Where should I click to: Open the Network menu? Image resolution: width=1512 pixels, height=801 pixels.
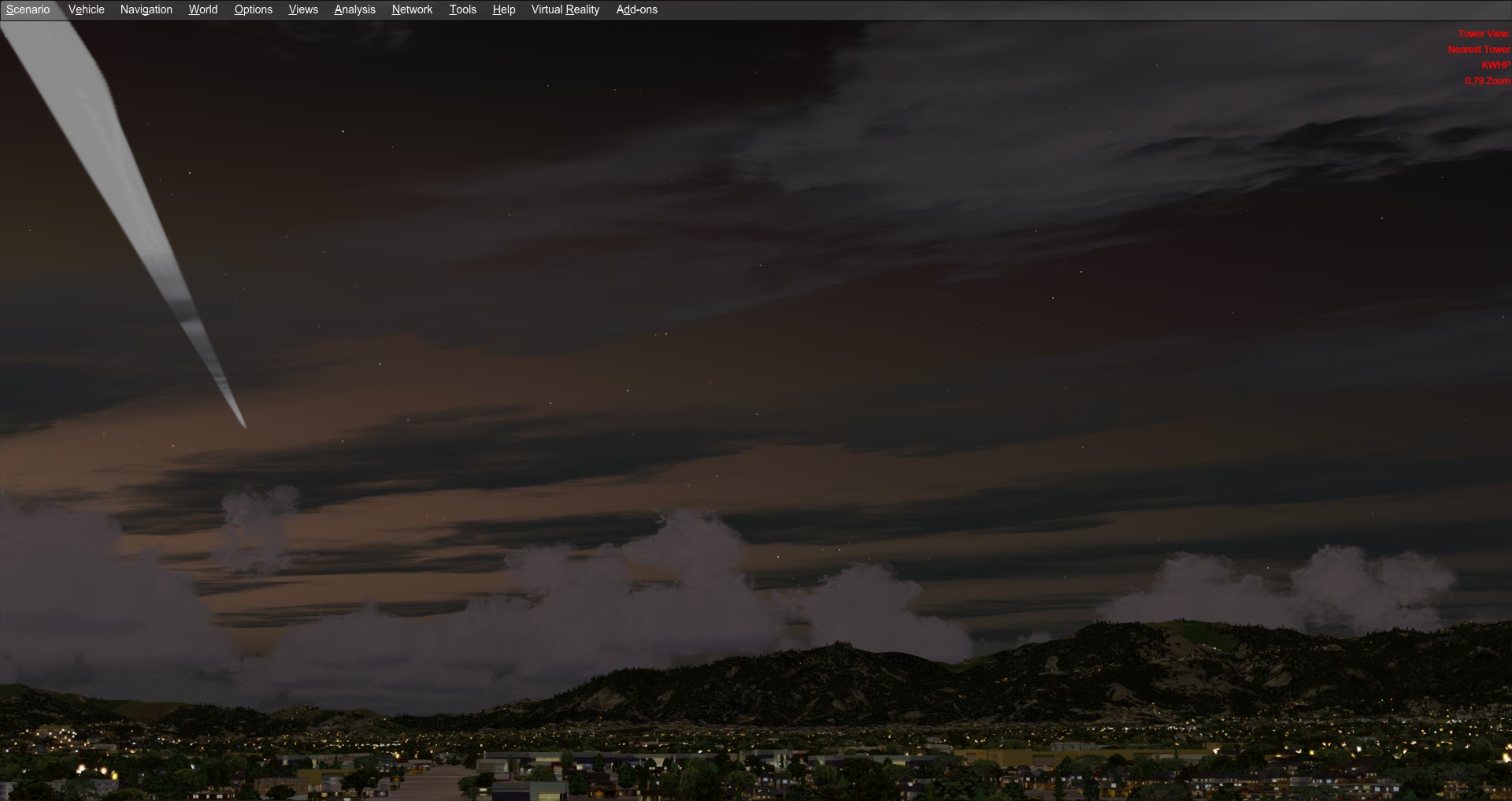click(412, 9)
